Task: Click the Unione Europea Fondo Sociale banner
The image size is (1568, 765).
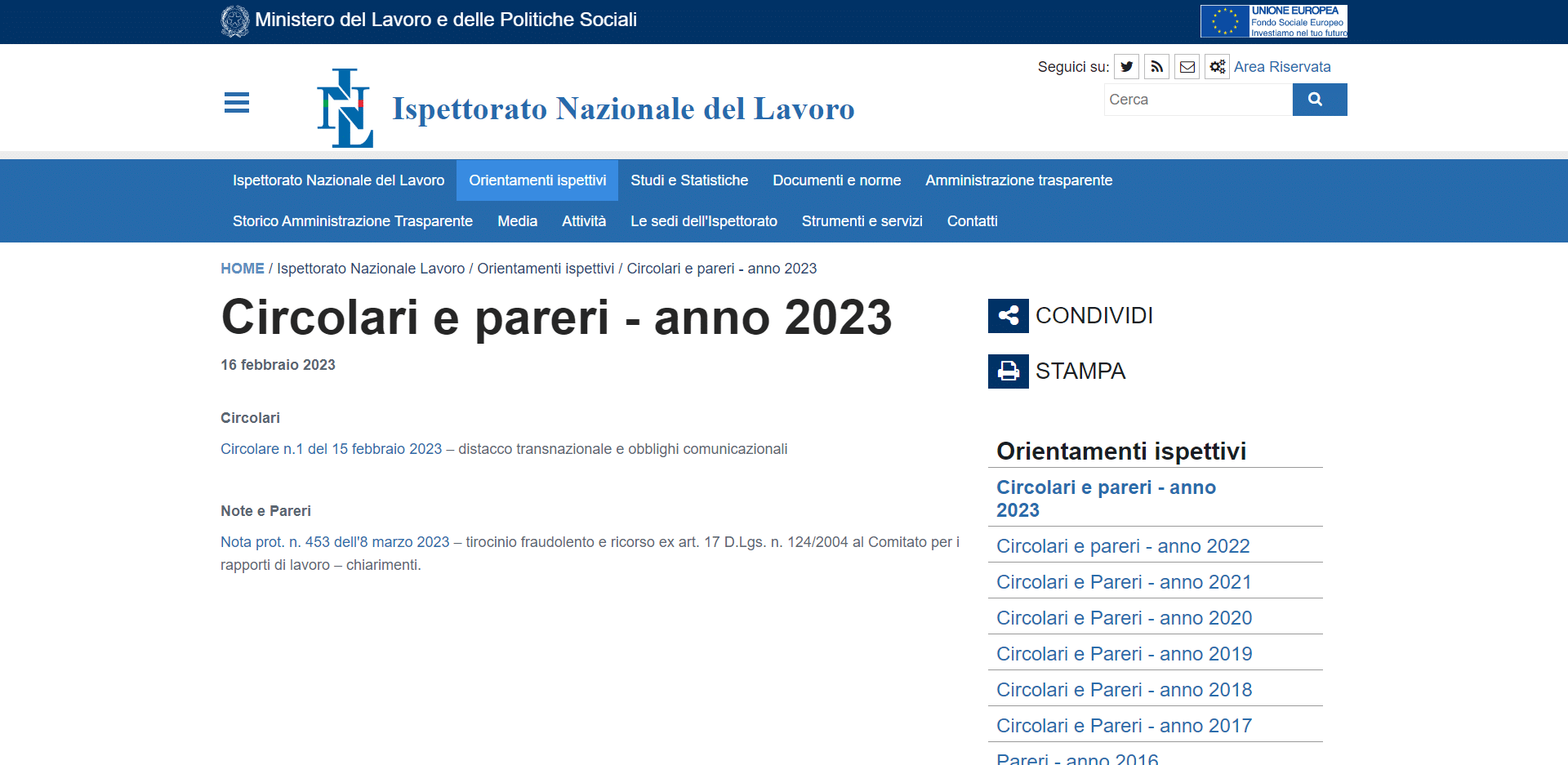Action: (x=1273, y=20)
